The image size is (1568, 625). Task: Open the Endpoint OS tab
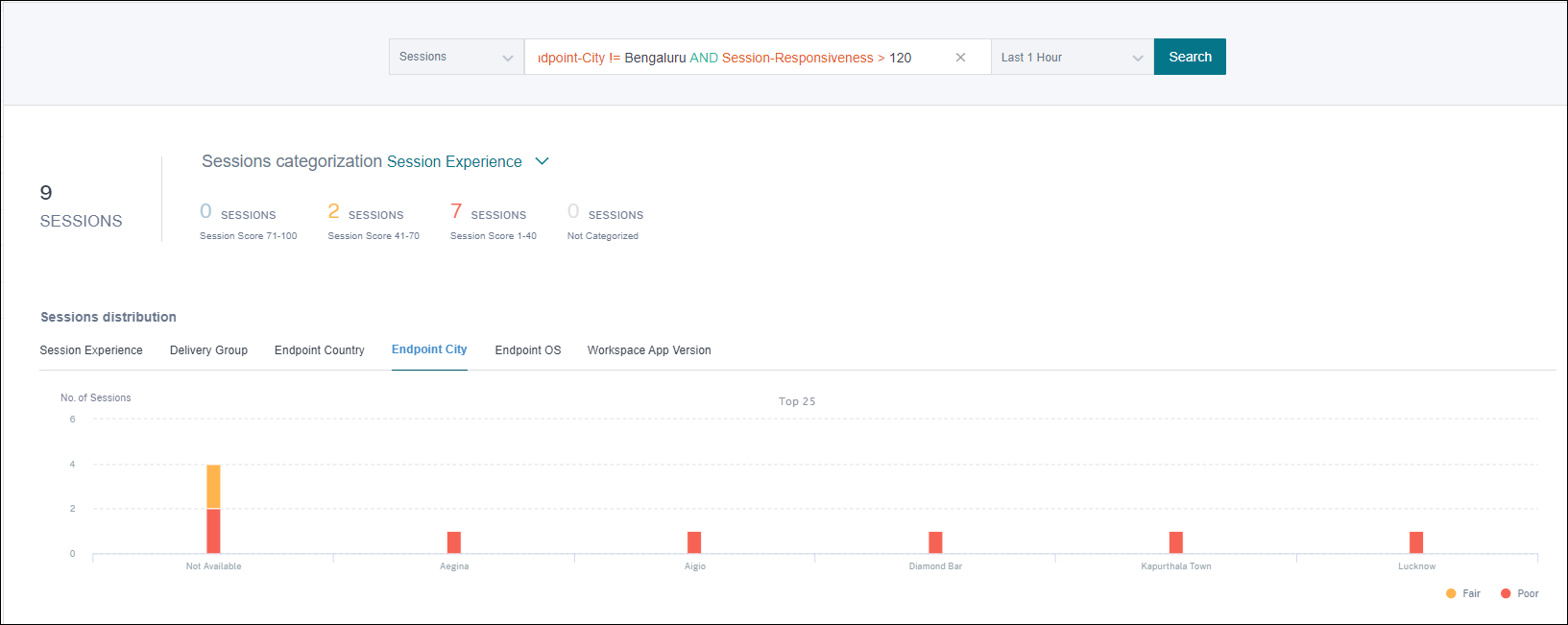click(528, 350)
